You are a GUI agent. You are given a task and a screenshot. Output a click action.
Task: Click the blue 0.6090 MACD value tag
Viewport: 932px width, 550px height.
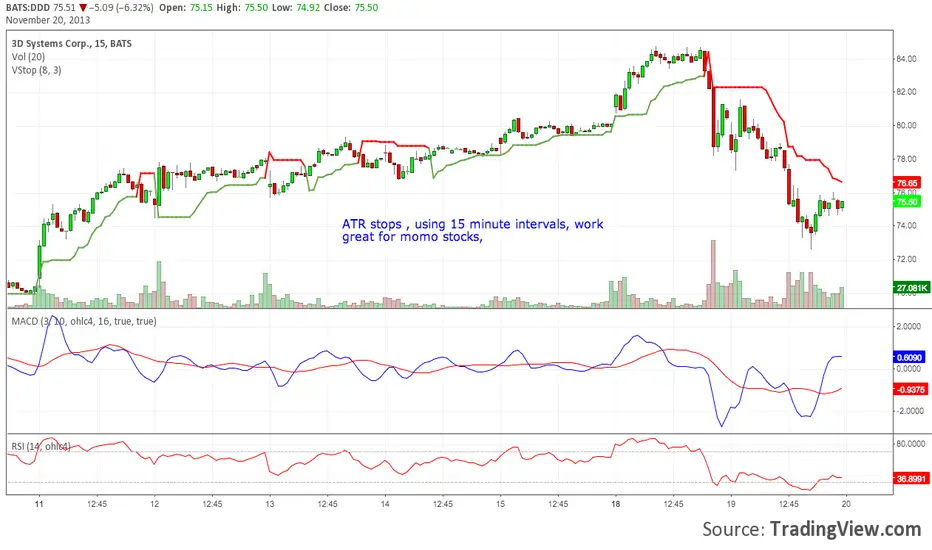[909, 357]
